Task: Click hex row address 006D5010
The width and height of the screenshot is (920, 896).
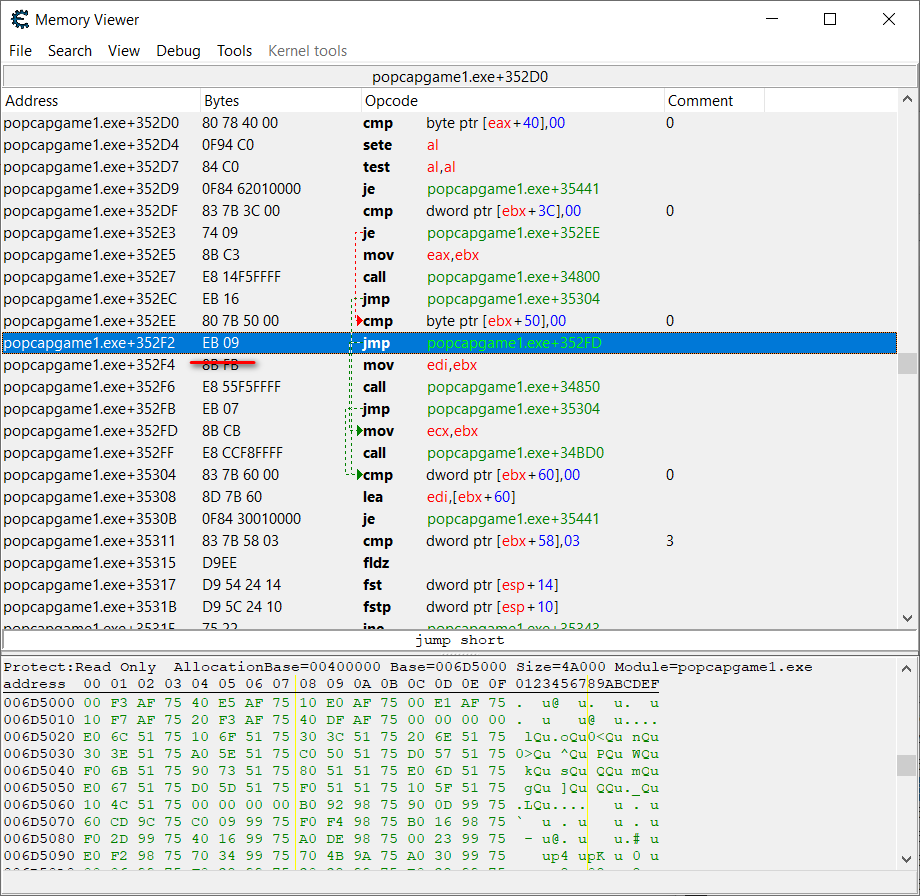Action: coord(39,720)
